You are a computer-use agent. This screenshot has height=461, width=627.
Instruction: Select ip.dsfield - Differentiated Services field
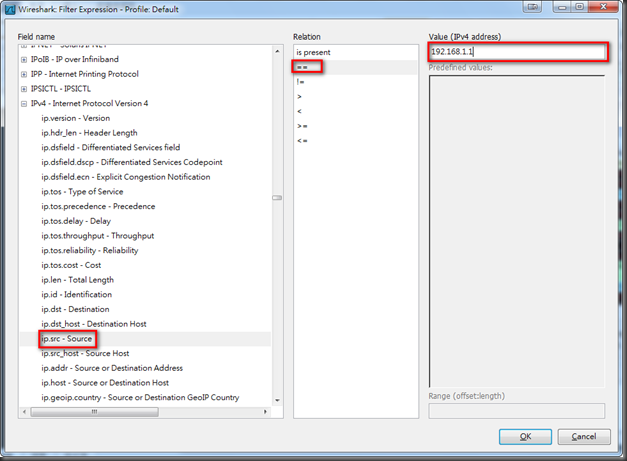coord(111,148)
